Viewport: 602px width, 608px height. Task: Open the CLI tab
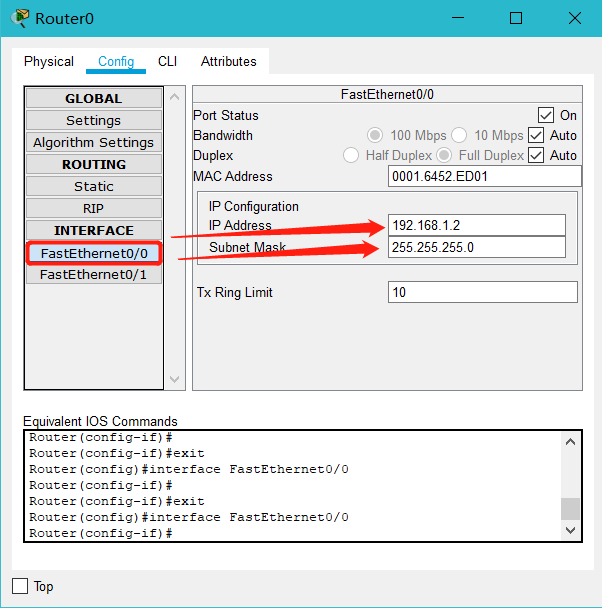point(167,61)
